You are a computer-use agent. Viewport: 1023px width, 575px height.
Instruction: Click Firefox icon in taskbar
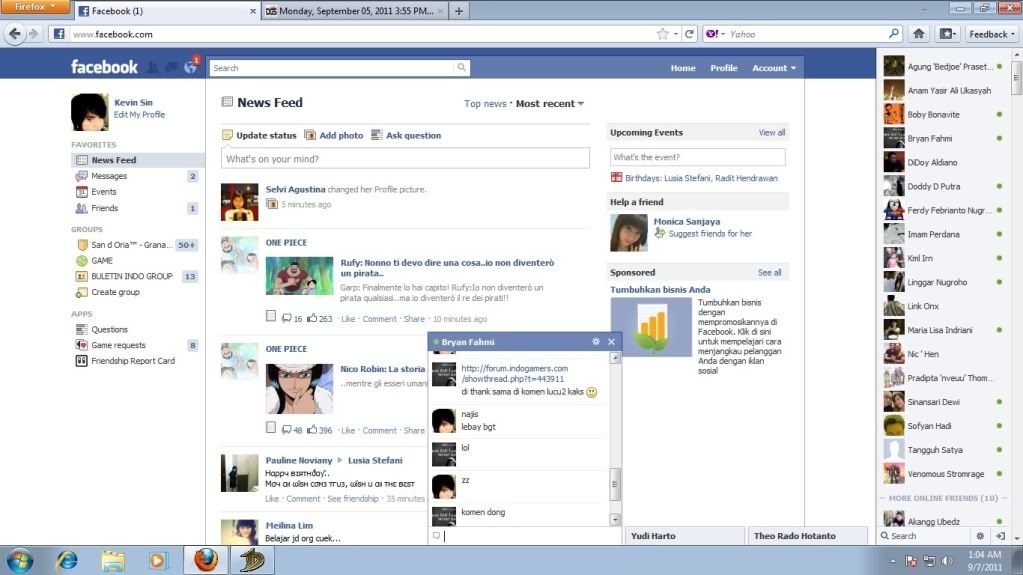pos(206,560)
